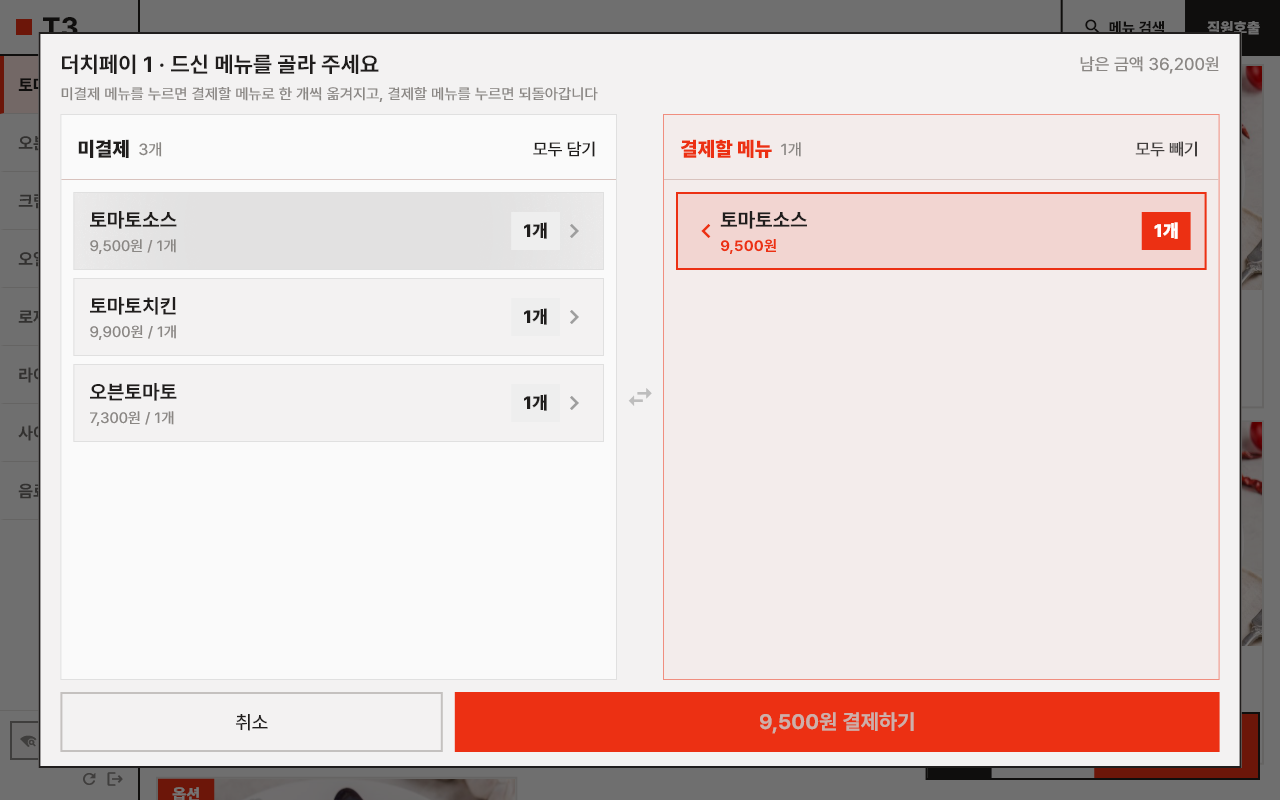Click the 모두 빼기 link
Image resolution: width=1280 pixels, height=800 pixels.
(1167, 149)
